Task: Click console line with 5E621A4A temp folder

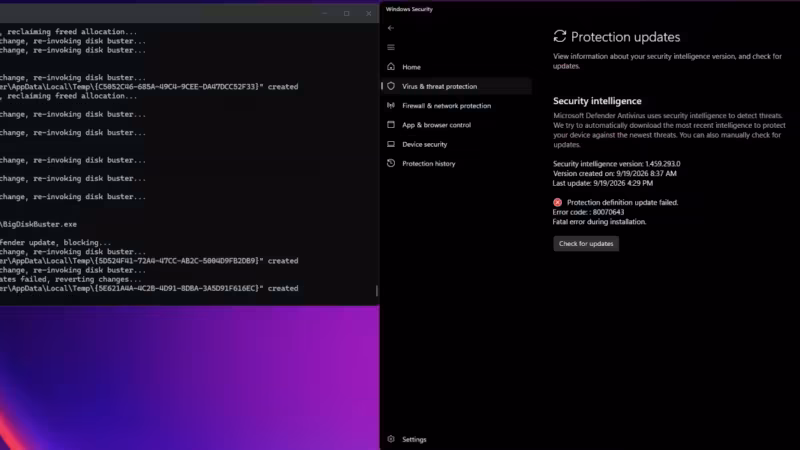Action: point(149,288)
